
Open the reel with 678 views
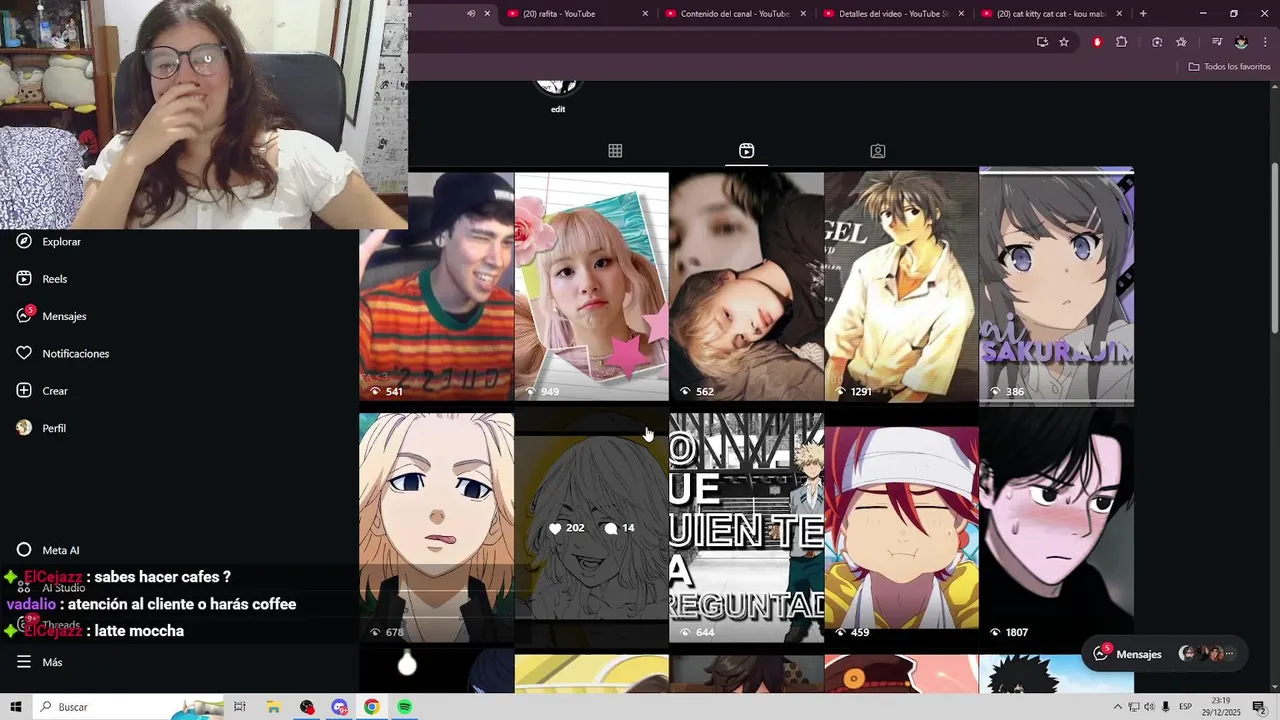click(x=436, y=528)
